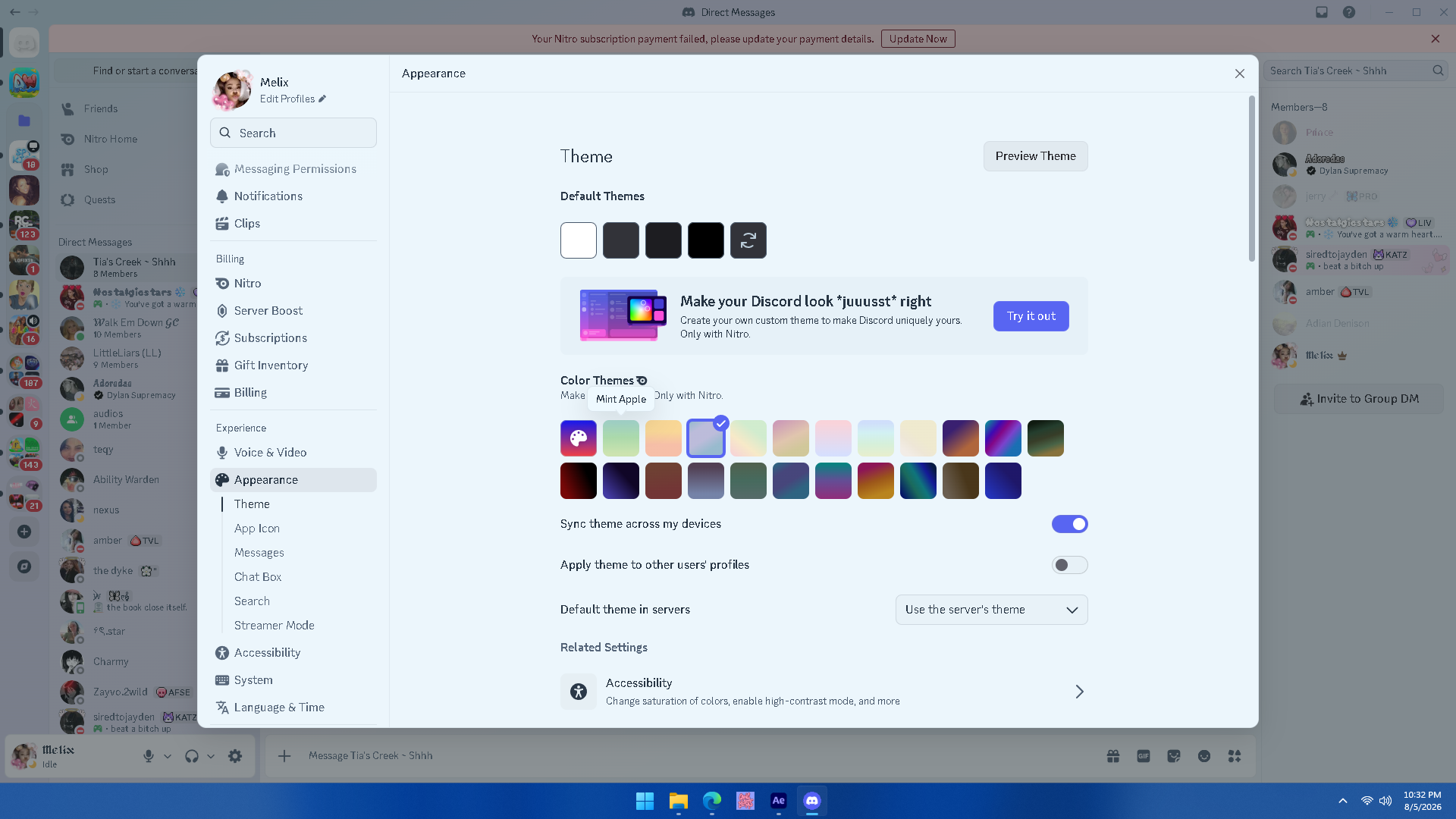Toggle Apply theme to other users' profiles
Viewport: 1456px width, 819px height.
(1069, 565)
